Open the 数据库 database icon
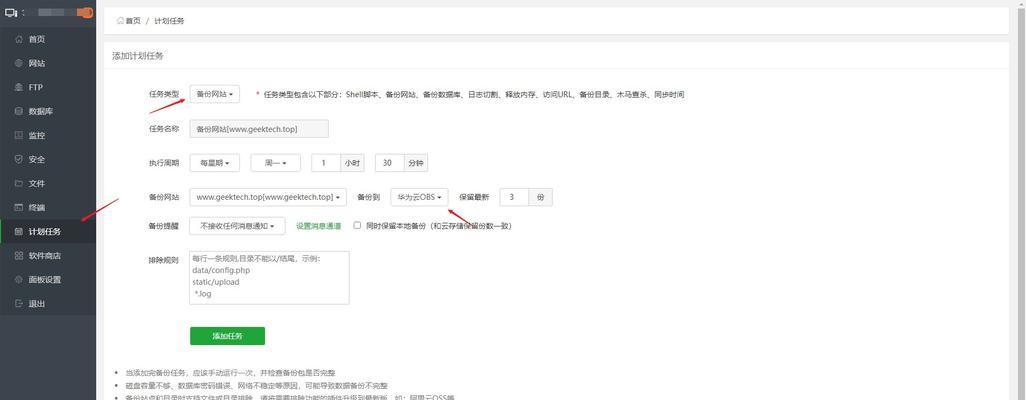The width and height of the screenshot is (1026, 400). 18,111
